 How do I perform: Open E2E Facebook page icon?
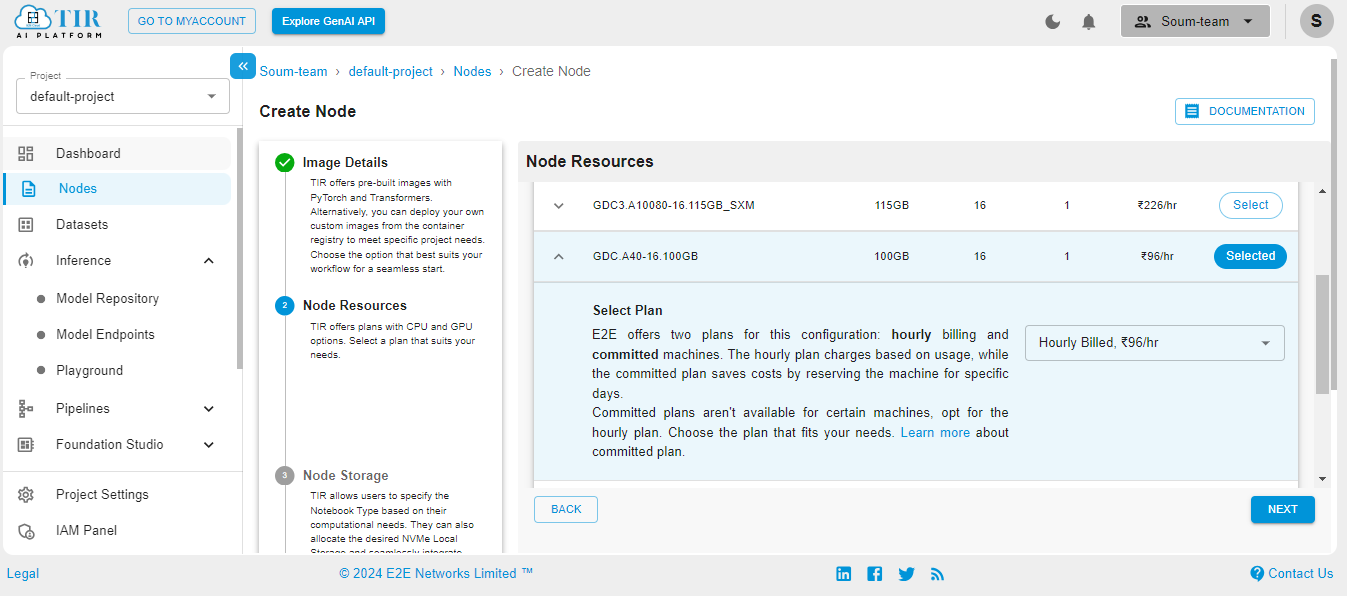pos(875,574)
